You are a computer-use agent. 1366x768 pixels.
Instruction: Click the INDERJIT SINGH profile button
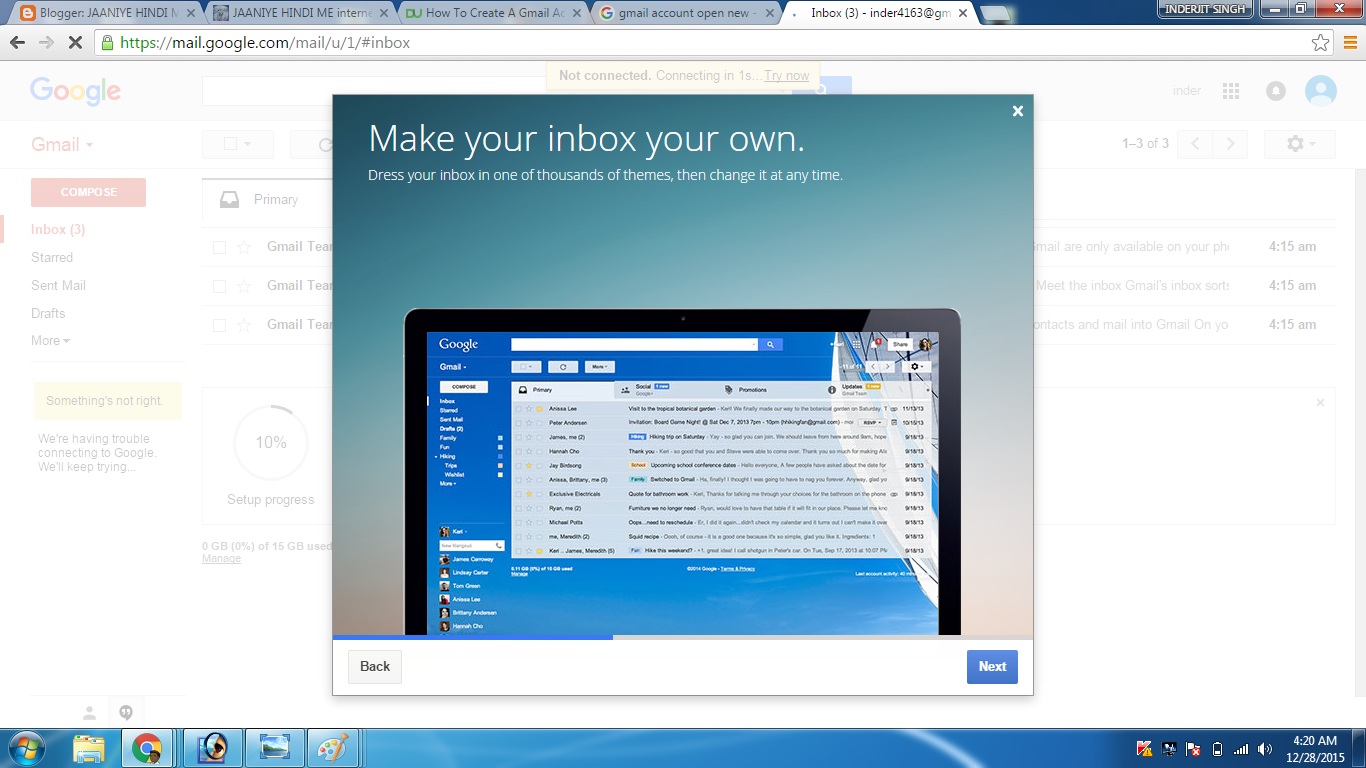pyautogui.click(x=1203, y=9)
